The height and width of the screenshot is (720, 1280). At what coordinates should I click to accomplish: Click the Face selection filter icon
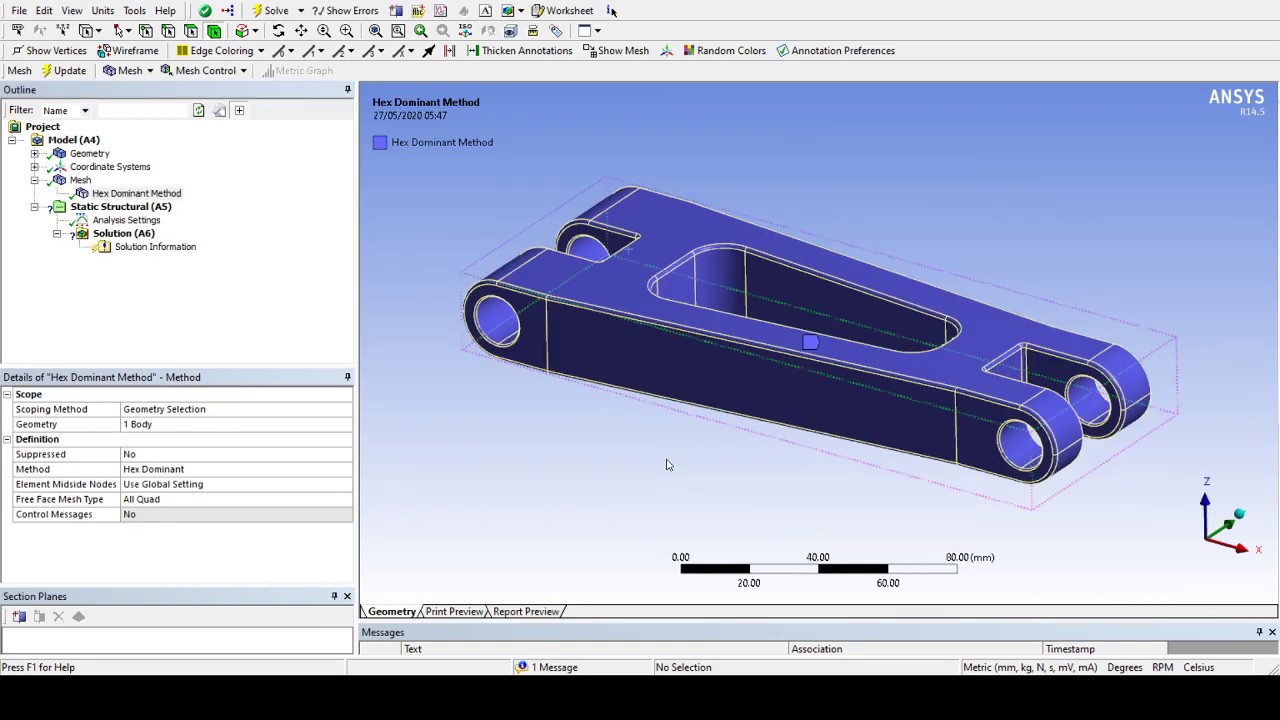[x=191, y=31]
